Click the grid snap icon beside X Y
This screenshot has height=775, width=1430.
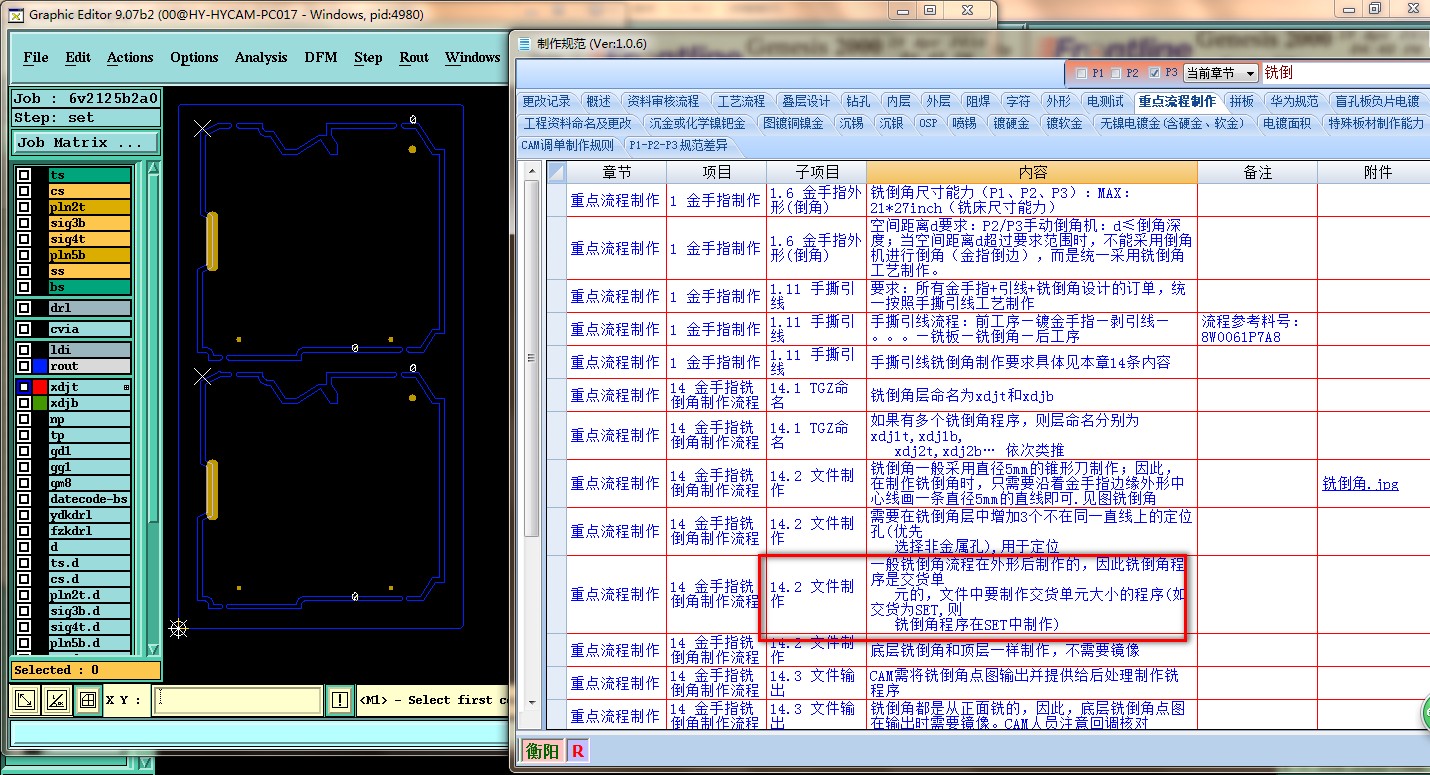click(x=88, y=700)
